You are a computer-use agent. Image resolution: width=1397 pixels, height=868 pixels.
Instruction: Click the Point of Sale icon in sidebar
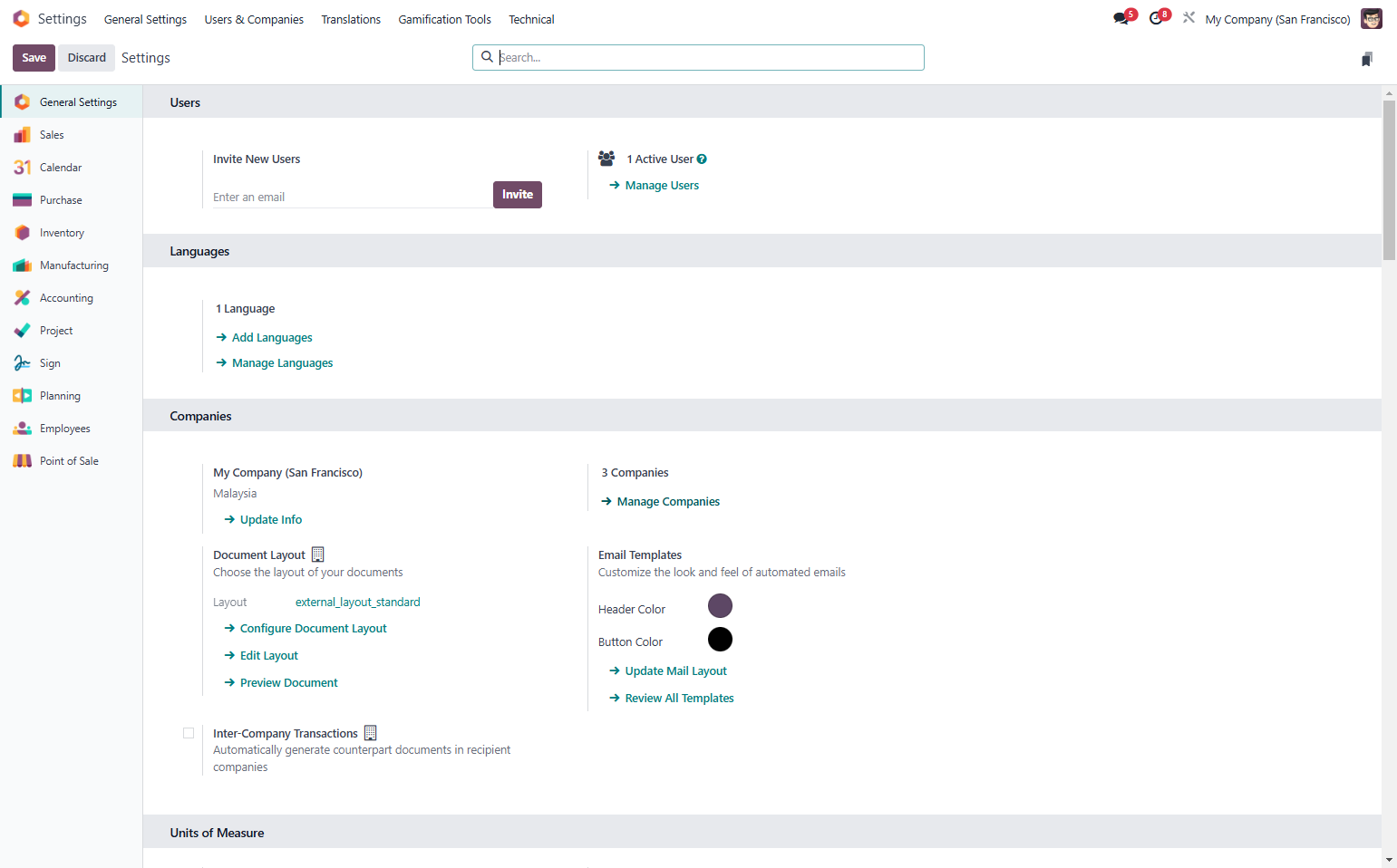click(x=22, y=461)
